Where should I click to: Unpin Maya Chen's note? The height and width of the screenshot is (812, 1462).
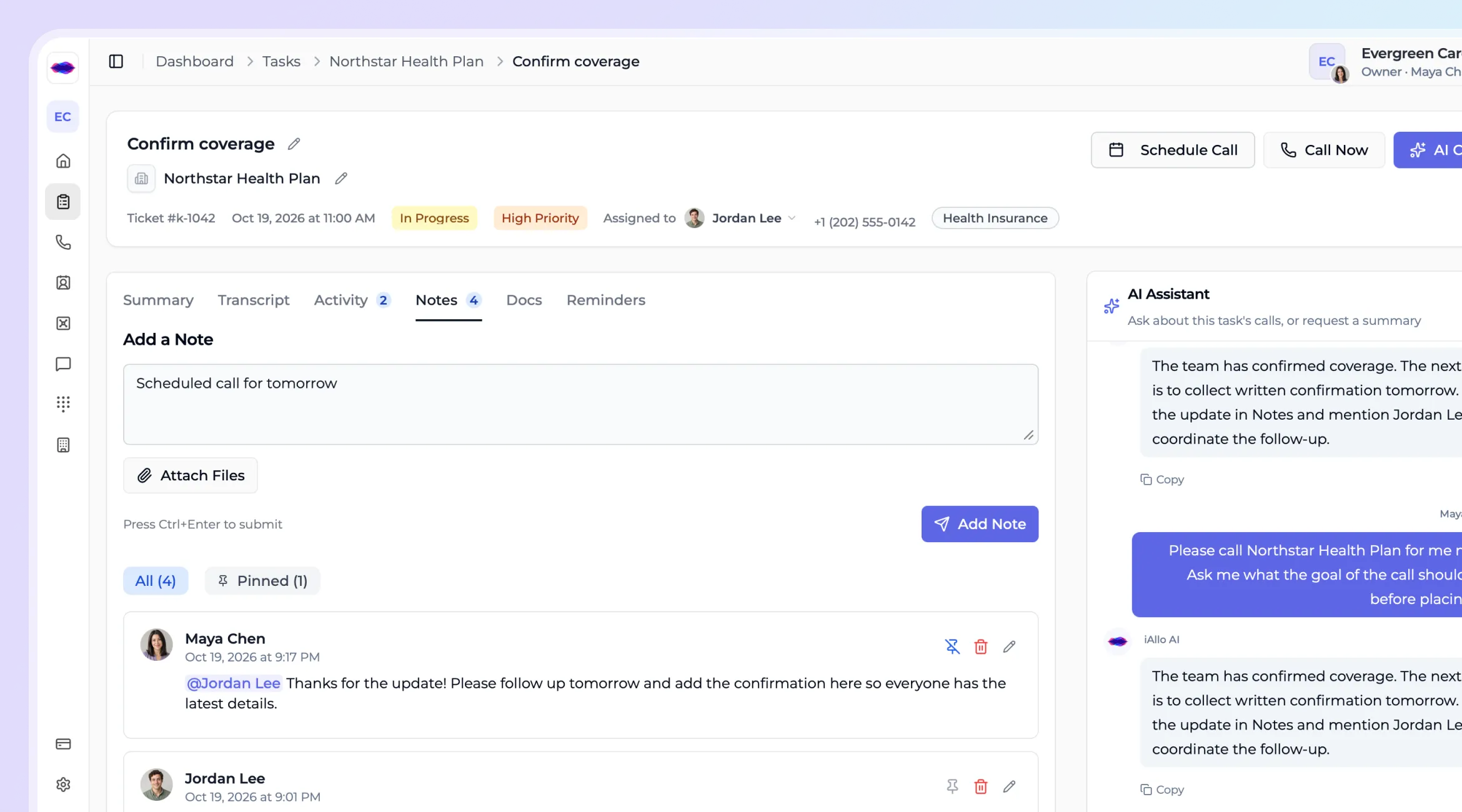(952, 646)
